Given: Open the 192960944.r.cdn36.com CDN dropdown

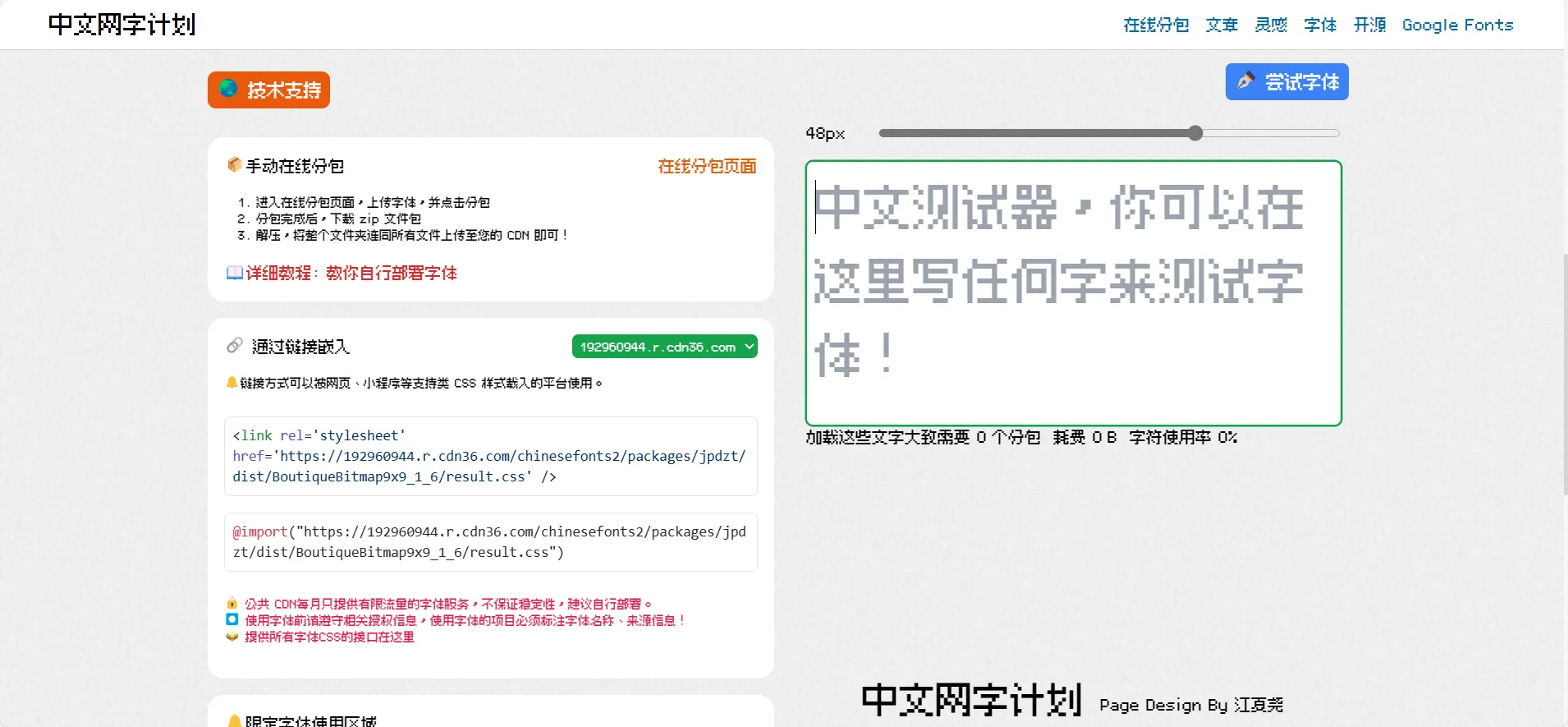Looking at the screenshot, I should (665, 347).
